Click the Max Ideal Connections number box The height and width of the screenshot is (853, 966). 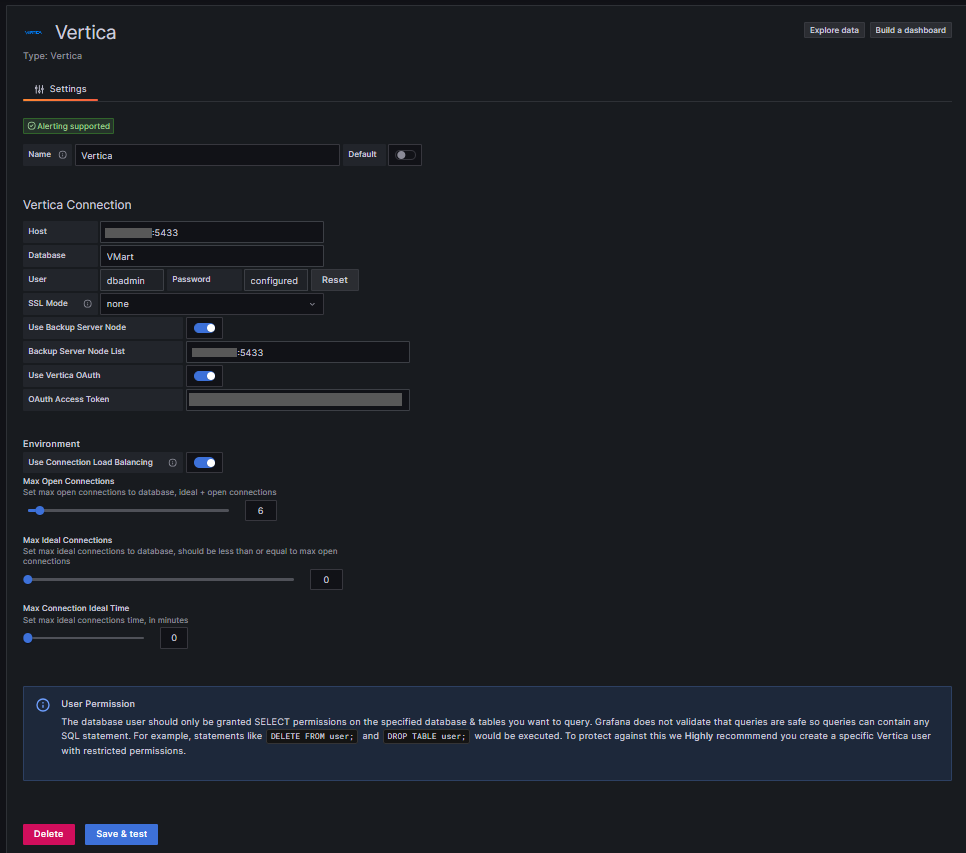click(326, 580)
